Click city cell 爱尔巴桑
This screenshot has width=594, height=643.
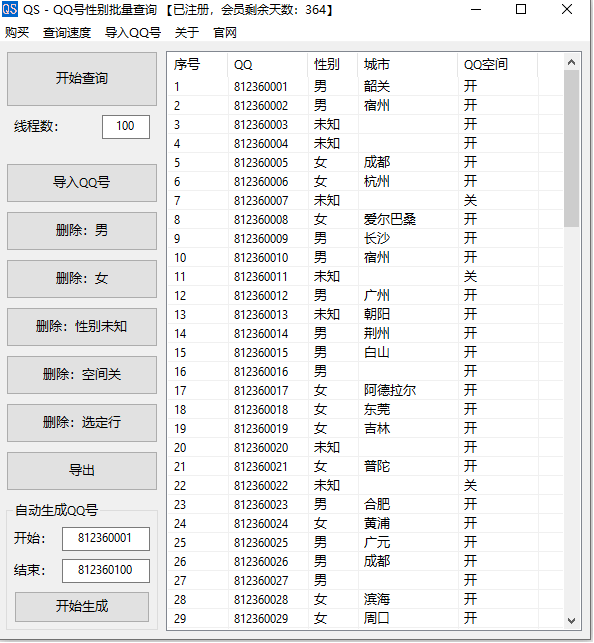(389, 220)
